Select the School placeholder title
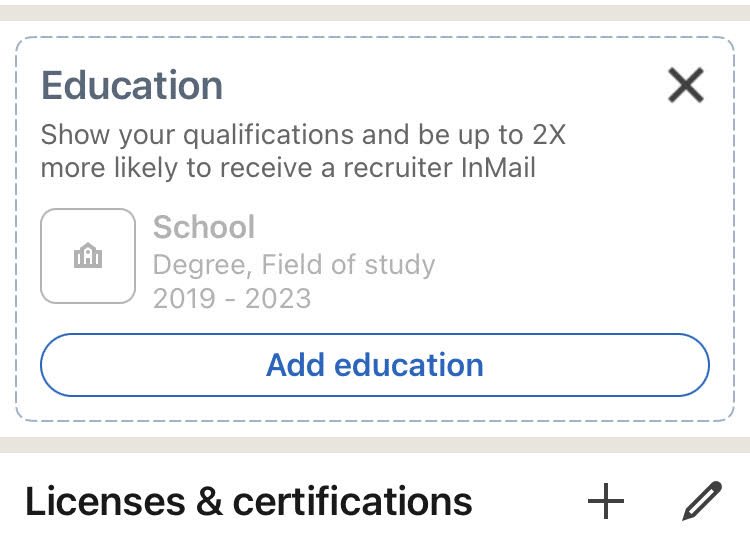The image size is (750, 560). click(x=204, y=227)
